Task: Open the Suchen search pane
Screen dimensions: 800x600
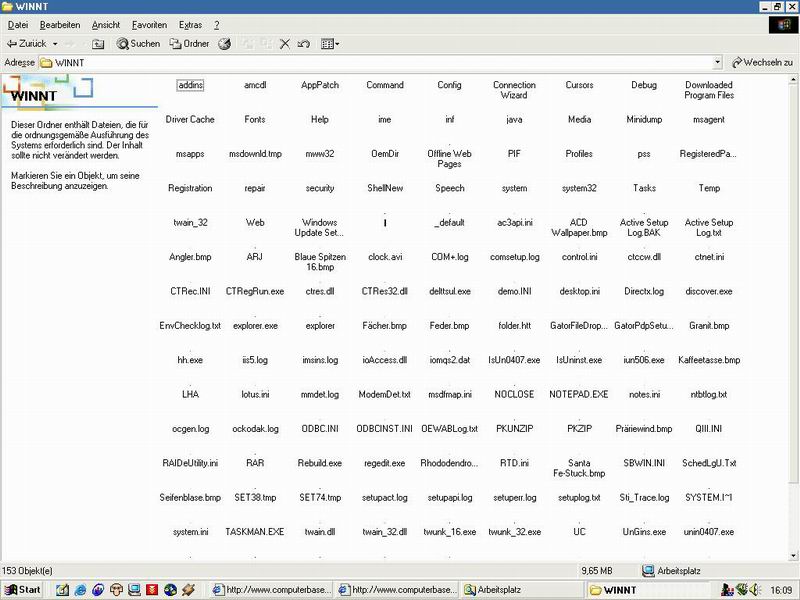Action: (138, 44)
